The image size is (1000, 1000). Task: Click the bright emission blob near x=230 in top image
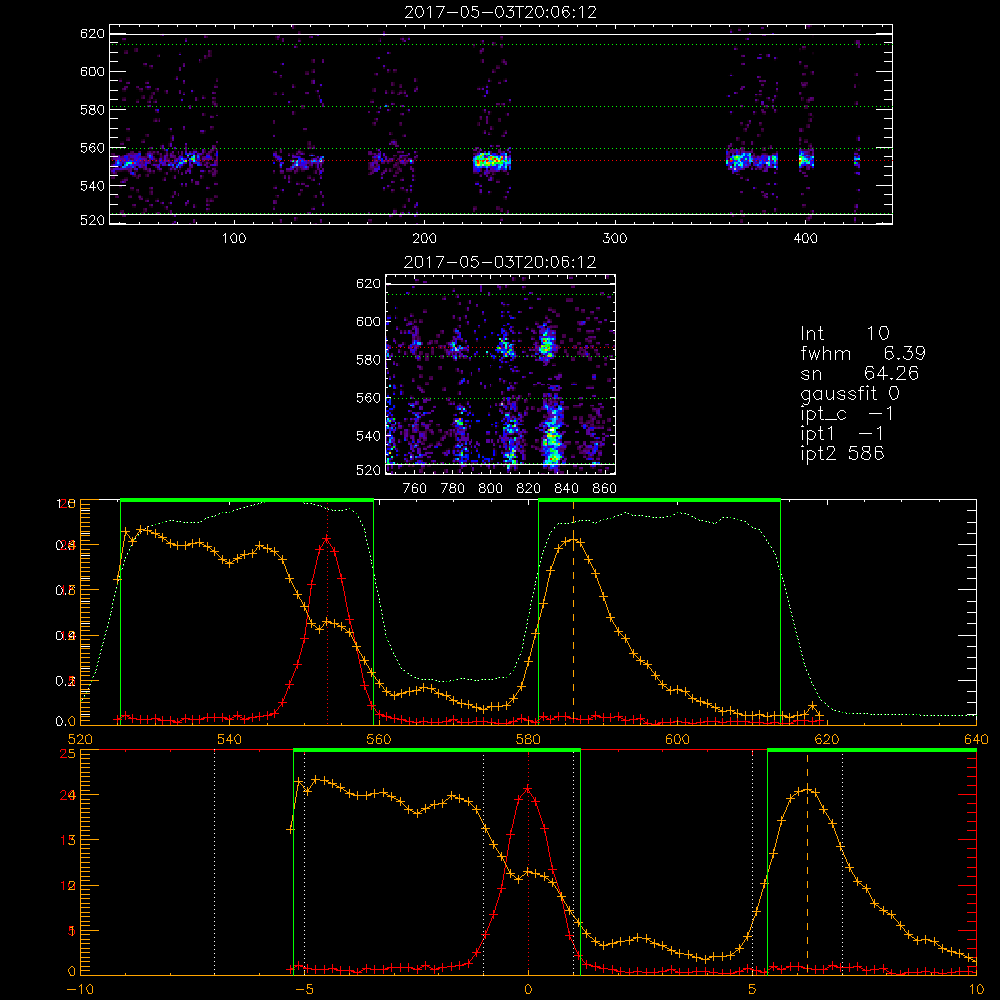tap(492, 161)
